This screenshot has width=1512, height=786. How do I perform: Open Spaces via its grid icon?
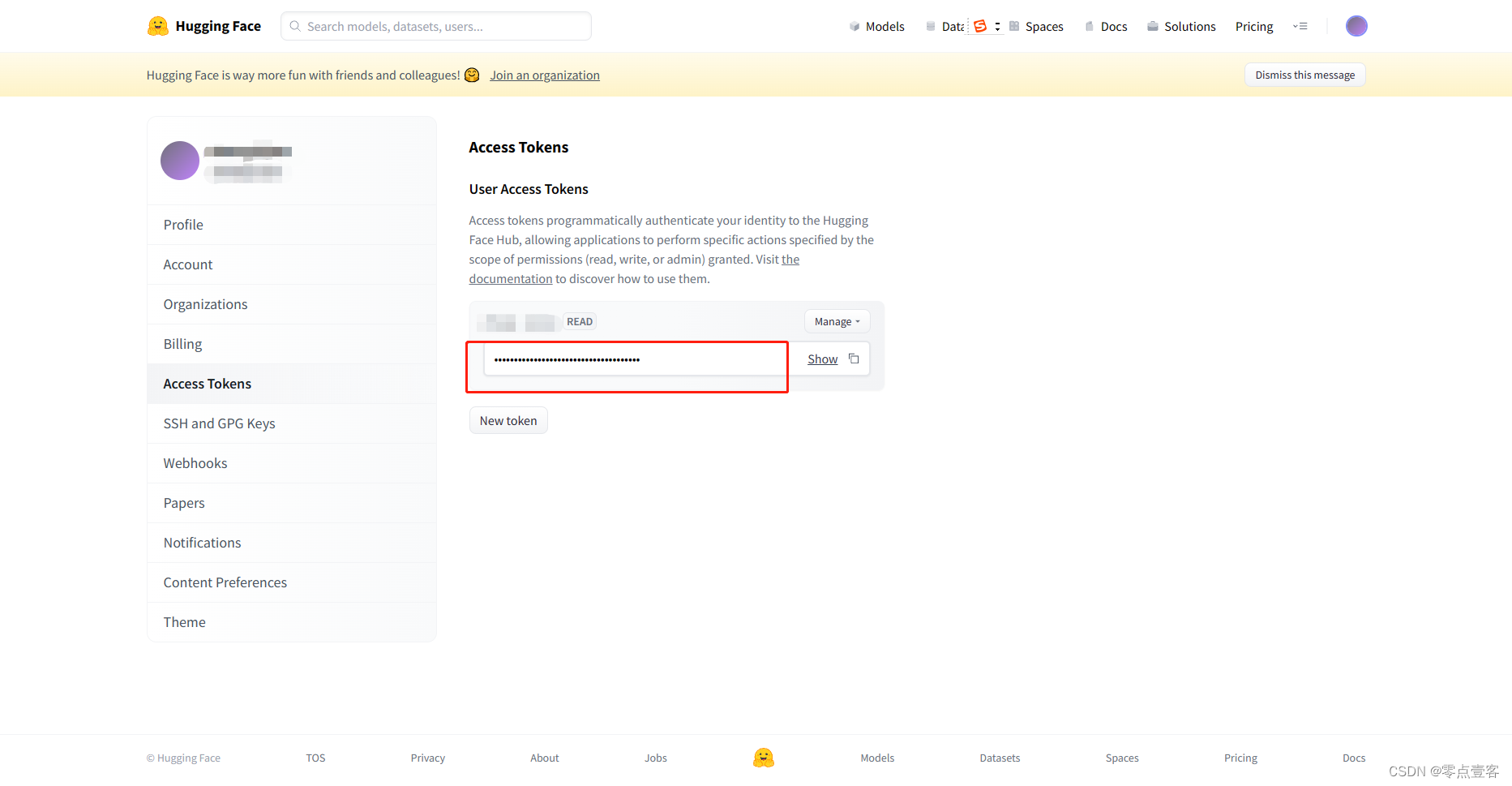(x=1014, y=26)
